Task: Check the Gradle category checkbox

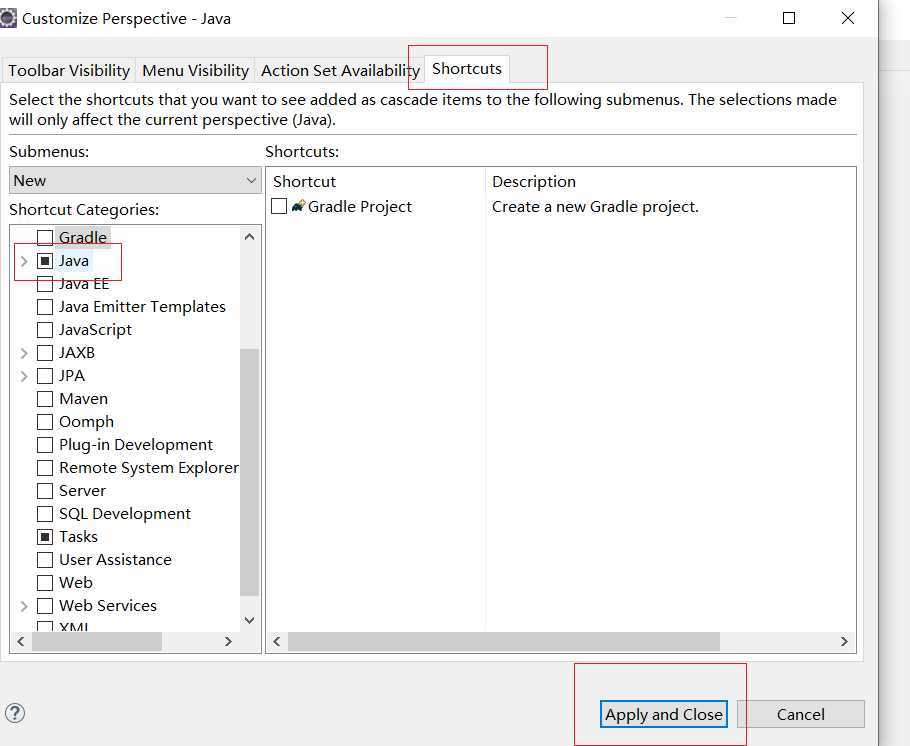Action: click(x=45, y=237)
